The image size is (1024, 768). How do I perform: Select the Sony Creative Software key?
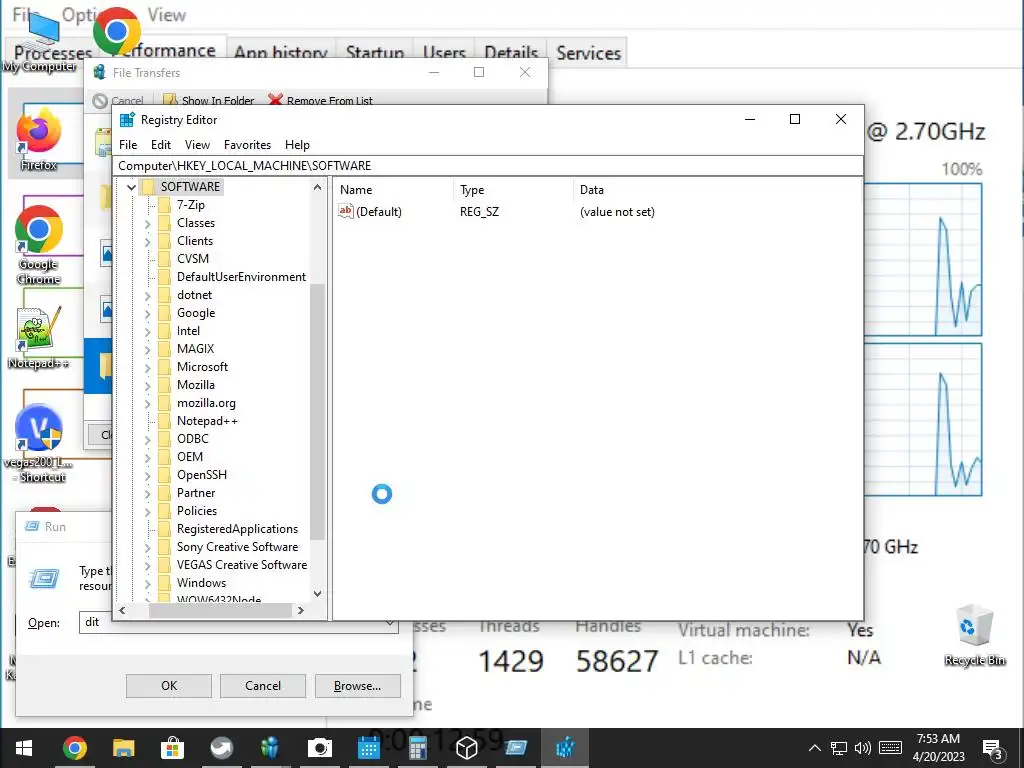237,547
